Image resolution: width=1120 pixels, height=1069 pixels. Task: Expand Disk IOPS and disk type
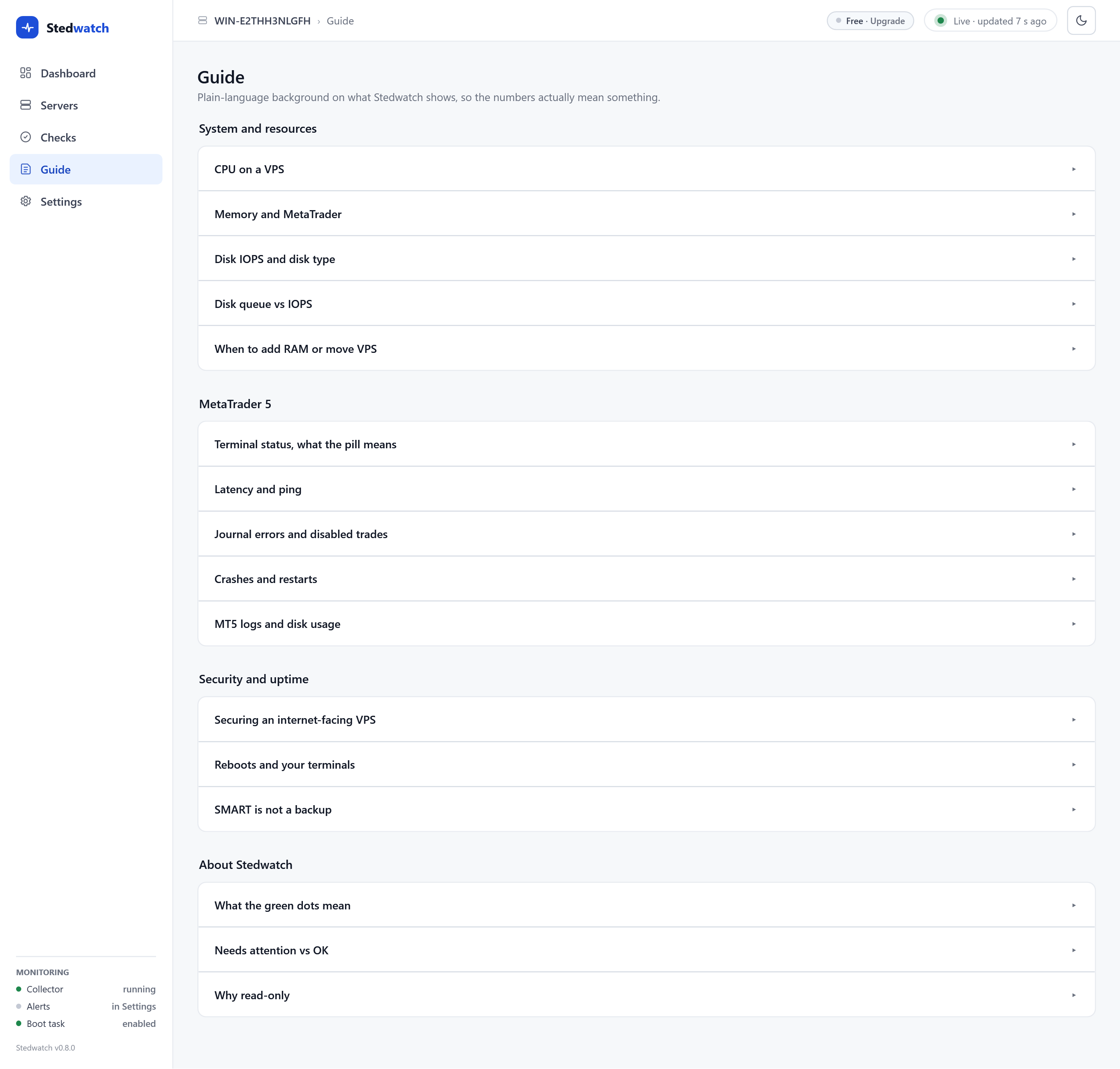[646, 259]
